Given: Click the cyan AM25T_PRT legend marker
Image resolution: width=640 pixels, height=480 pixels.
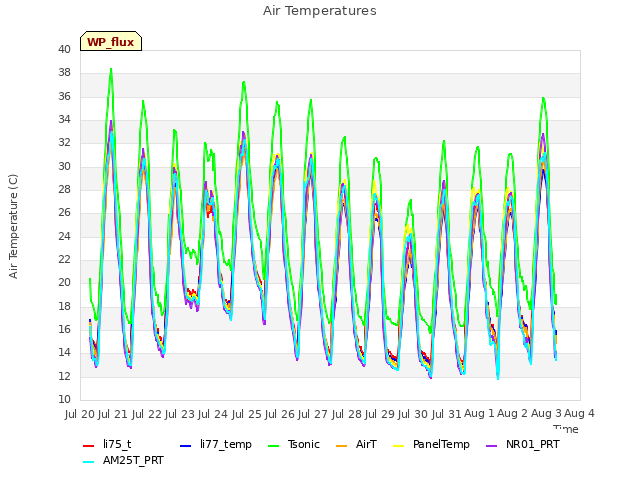Looking at the screenshot, I should pyautogui.click(x=89, y=462).
